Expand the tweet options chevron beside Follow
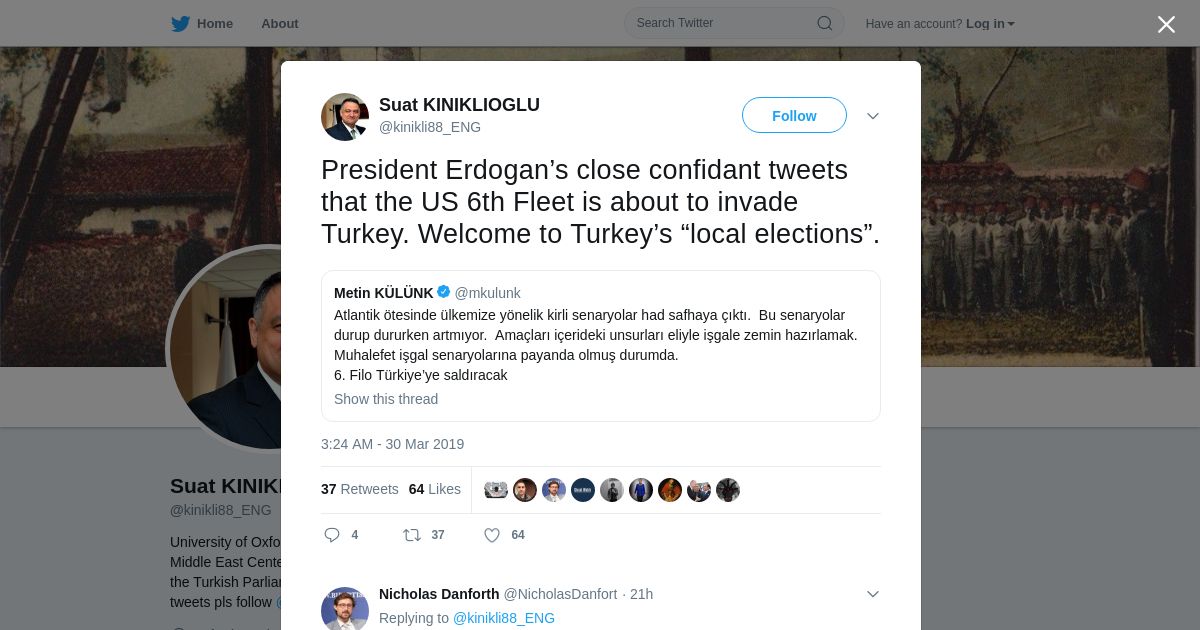This screenshot has width=1200, height=630. point(873,116)
